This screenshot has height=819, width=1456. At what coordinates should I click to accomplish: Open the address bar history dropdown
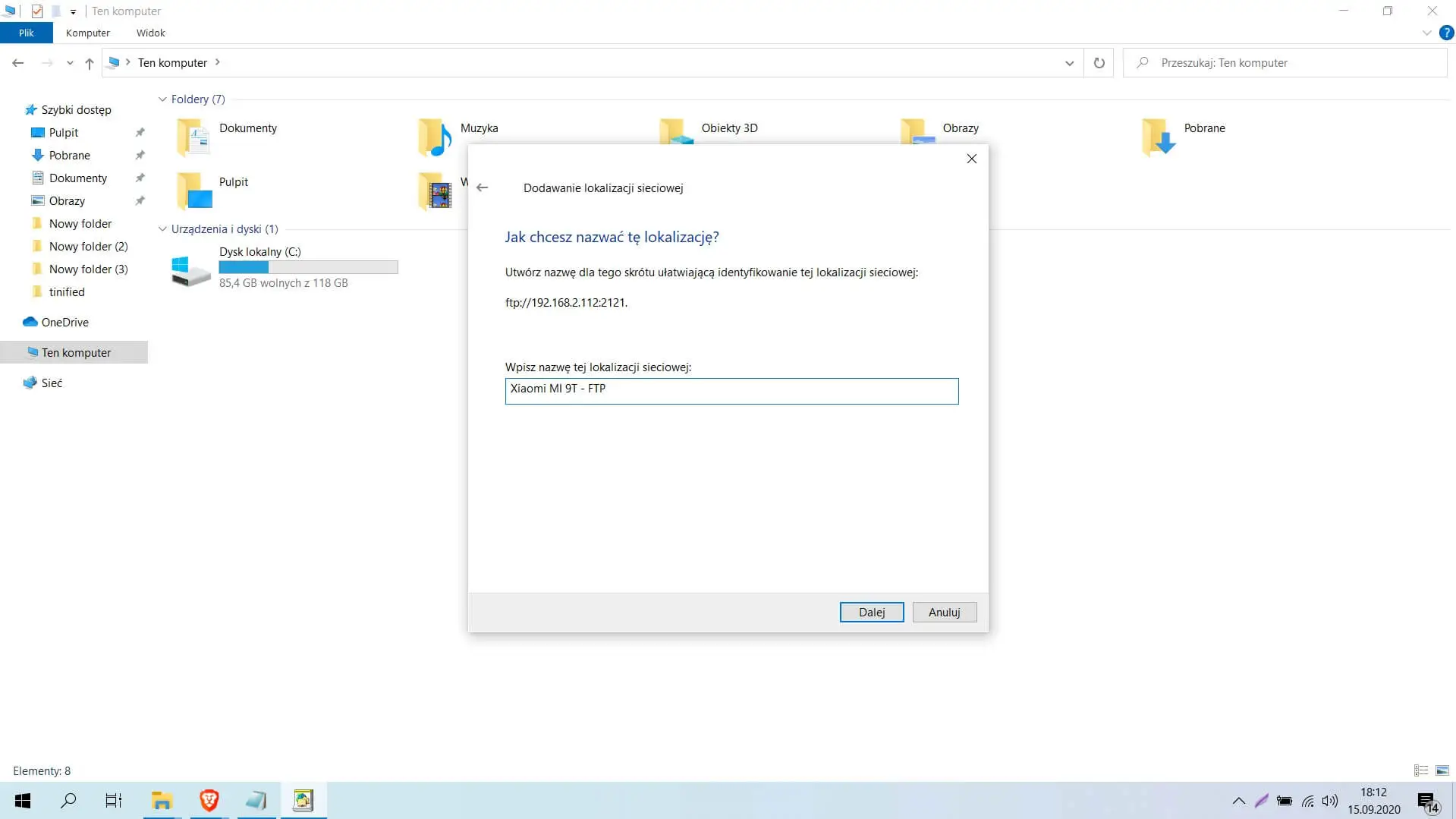click(1069, 63)
